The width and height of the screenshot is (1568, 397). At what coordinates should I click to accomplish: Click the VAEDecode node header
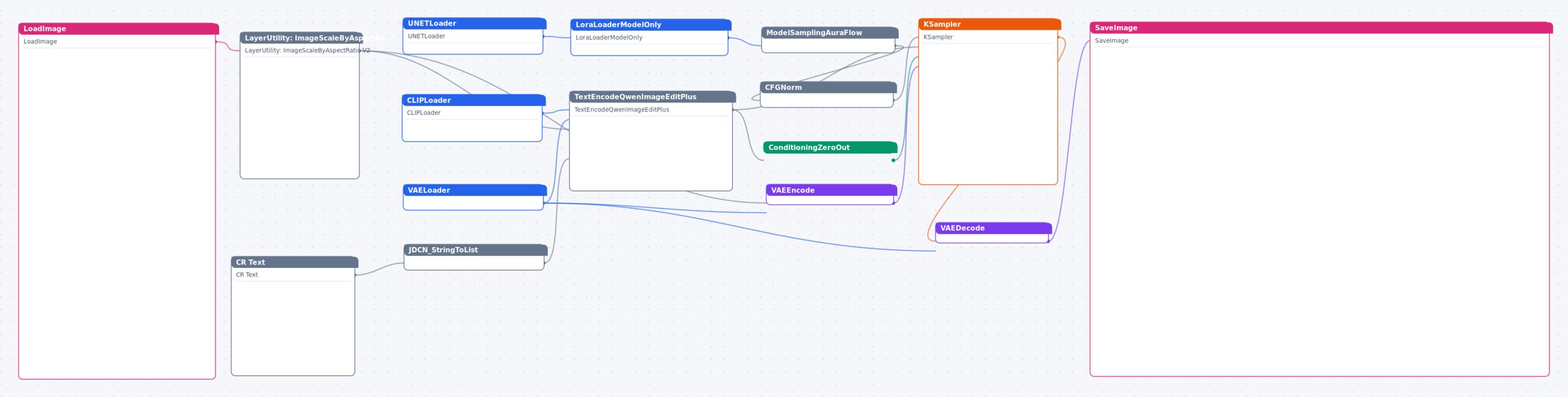coord(993,228)
